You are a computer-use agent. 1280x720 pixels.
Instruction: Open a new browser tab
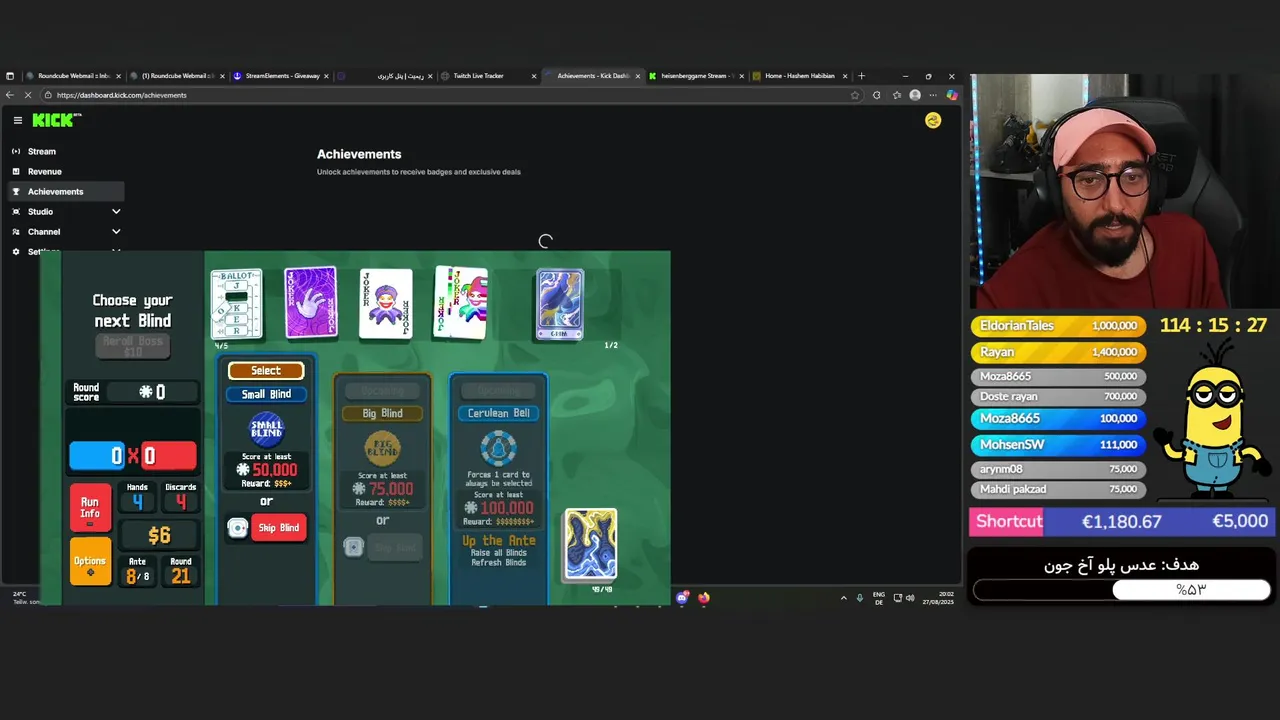tap(861, 76)
